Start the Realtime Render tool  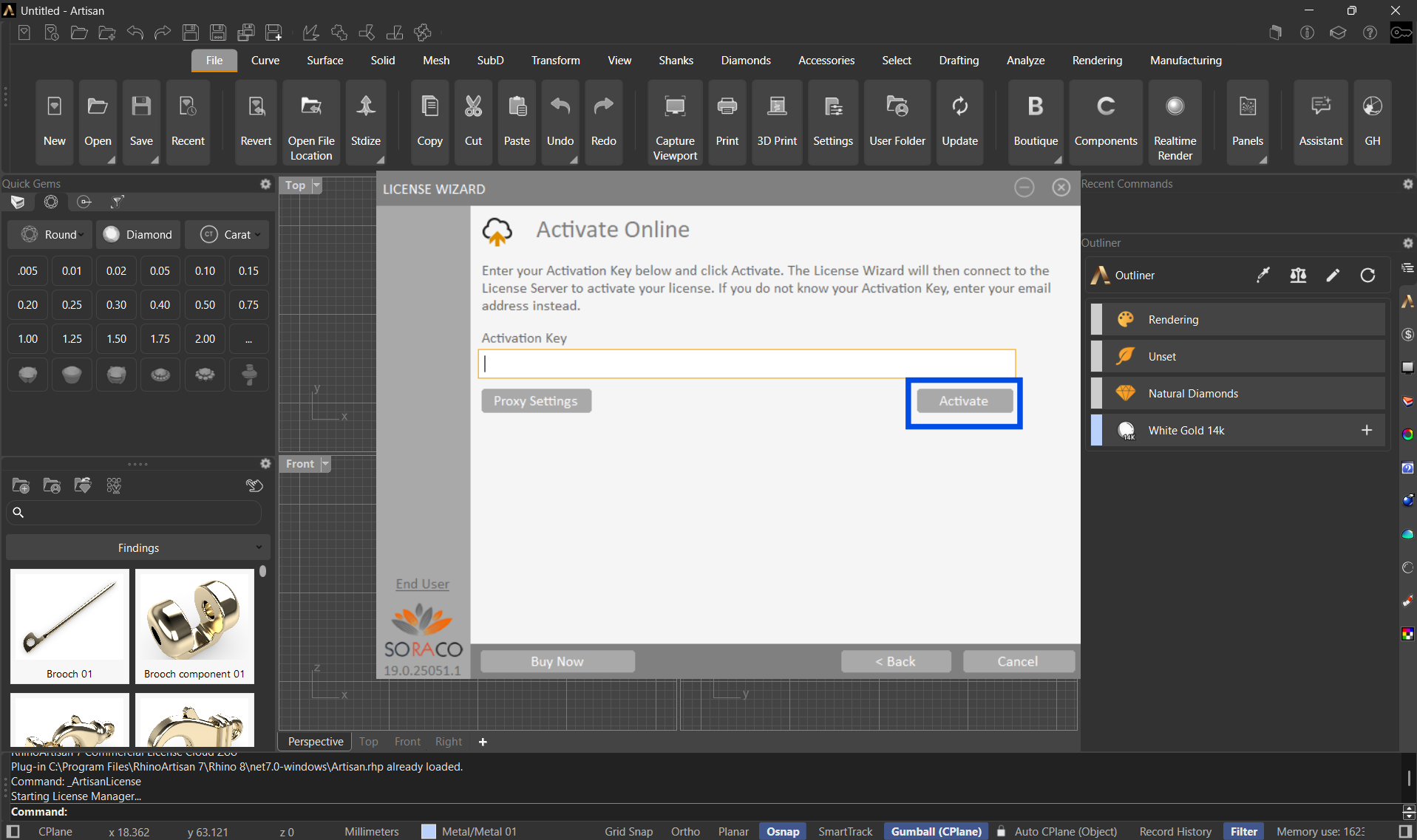click(x=1175, y=121)
